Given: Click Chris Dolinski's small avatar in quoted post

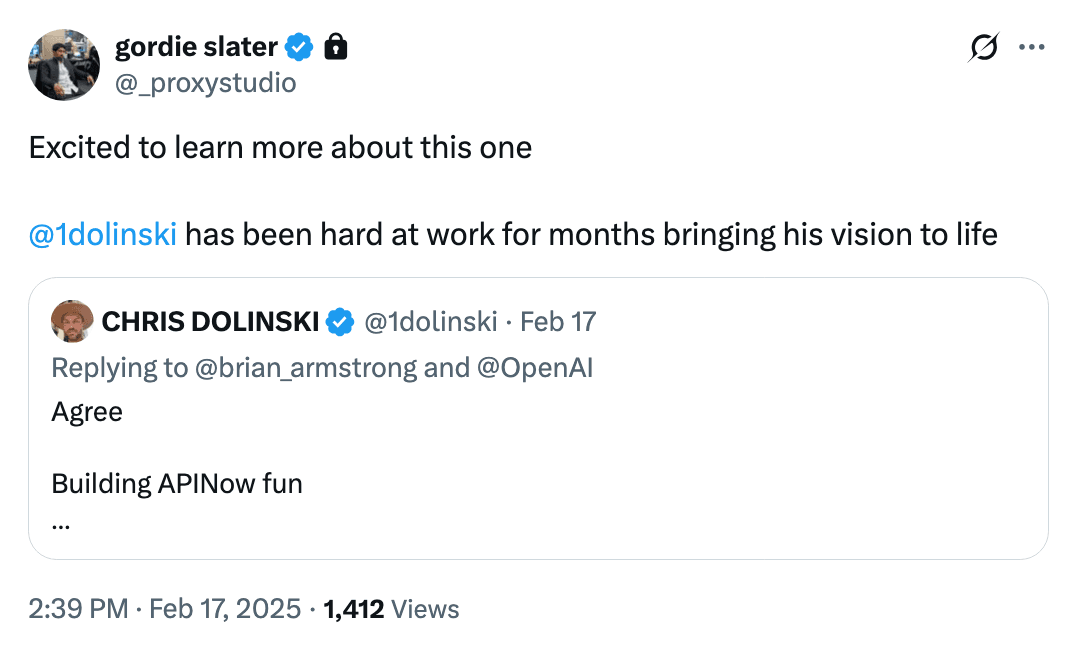Looking at the screenshot, I should pyautogui.click(x=72, y=321).
